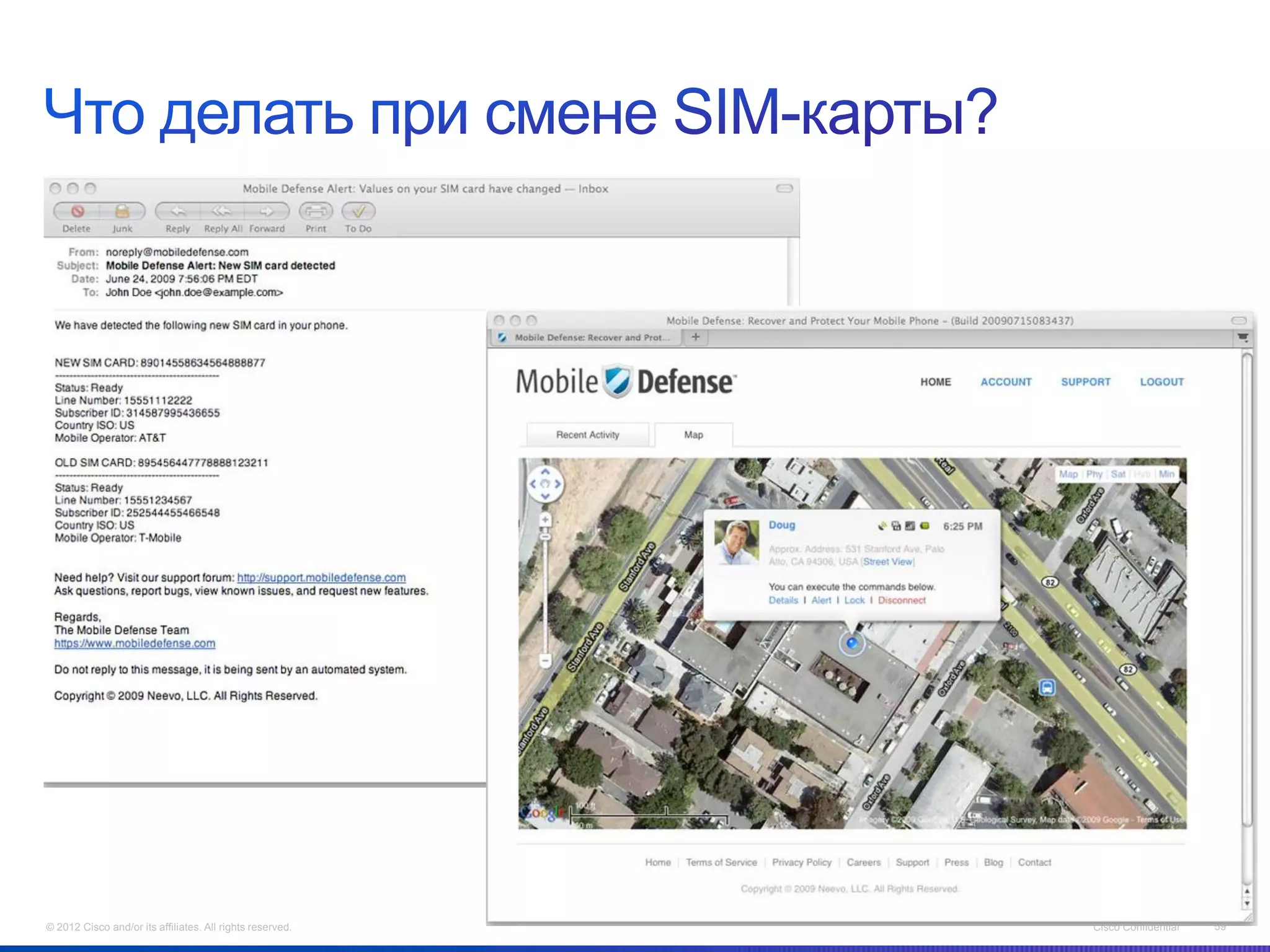Screen dimensions: 1270x952
Task: Mark message as Junk
Action: 122,211
